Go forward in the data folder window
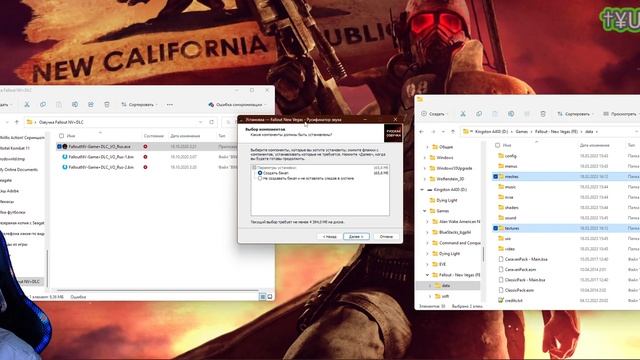 coord(433,131)
